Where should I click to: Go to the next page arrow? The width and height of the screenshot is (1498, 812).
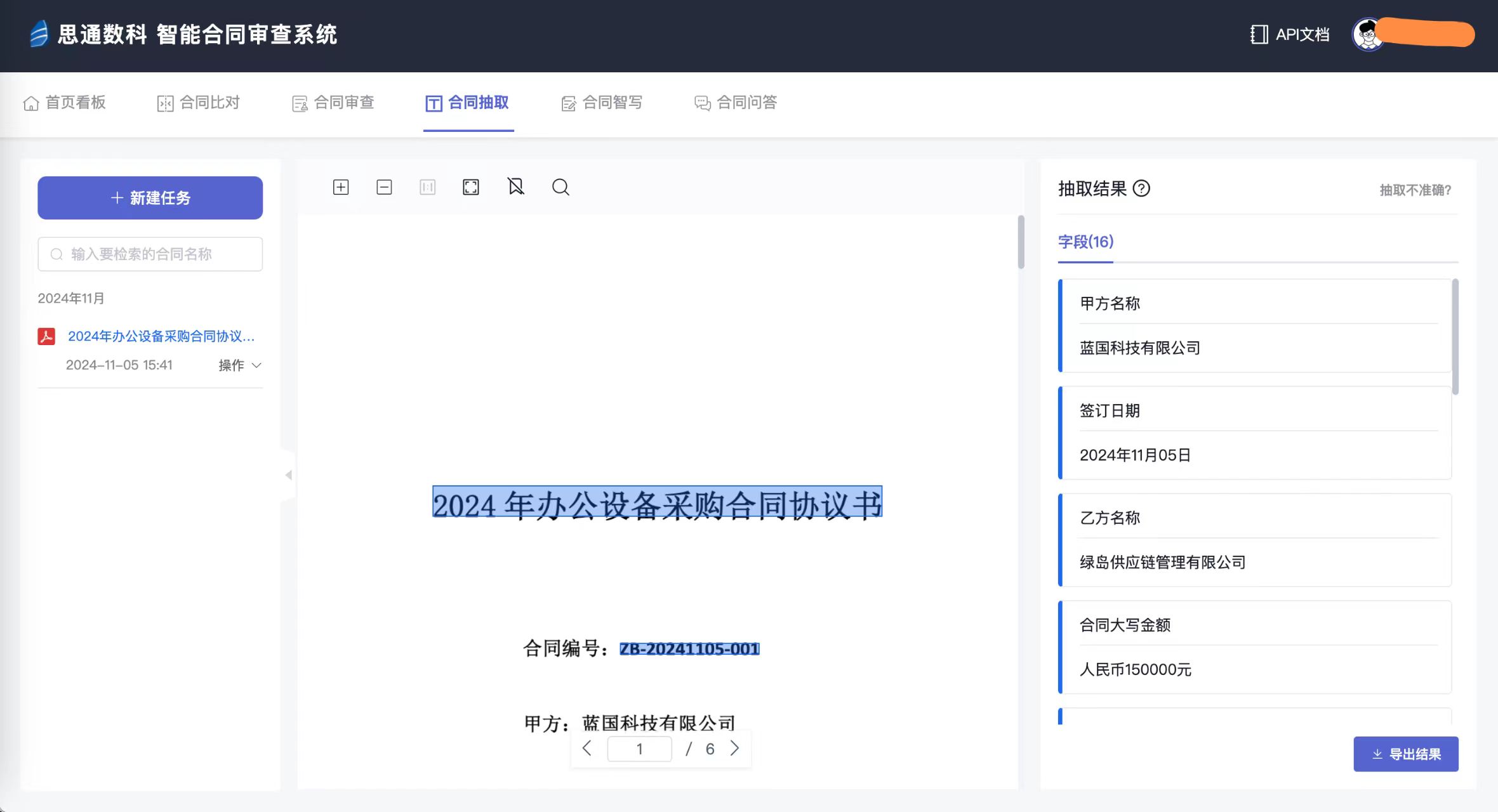[x=734, y=749]
